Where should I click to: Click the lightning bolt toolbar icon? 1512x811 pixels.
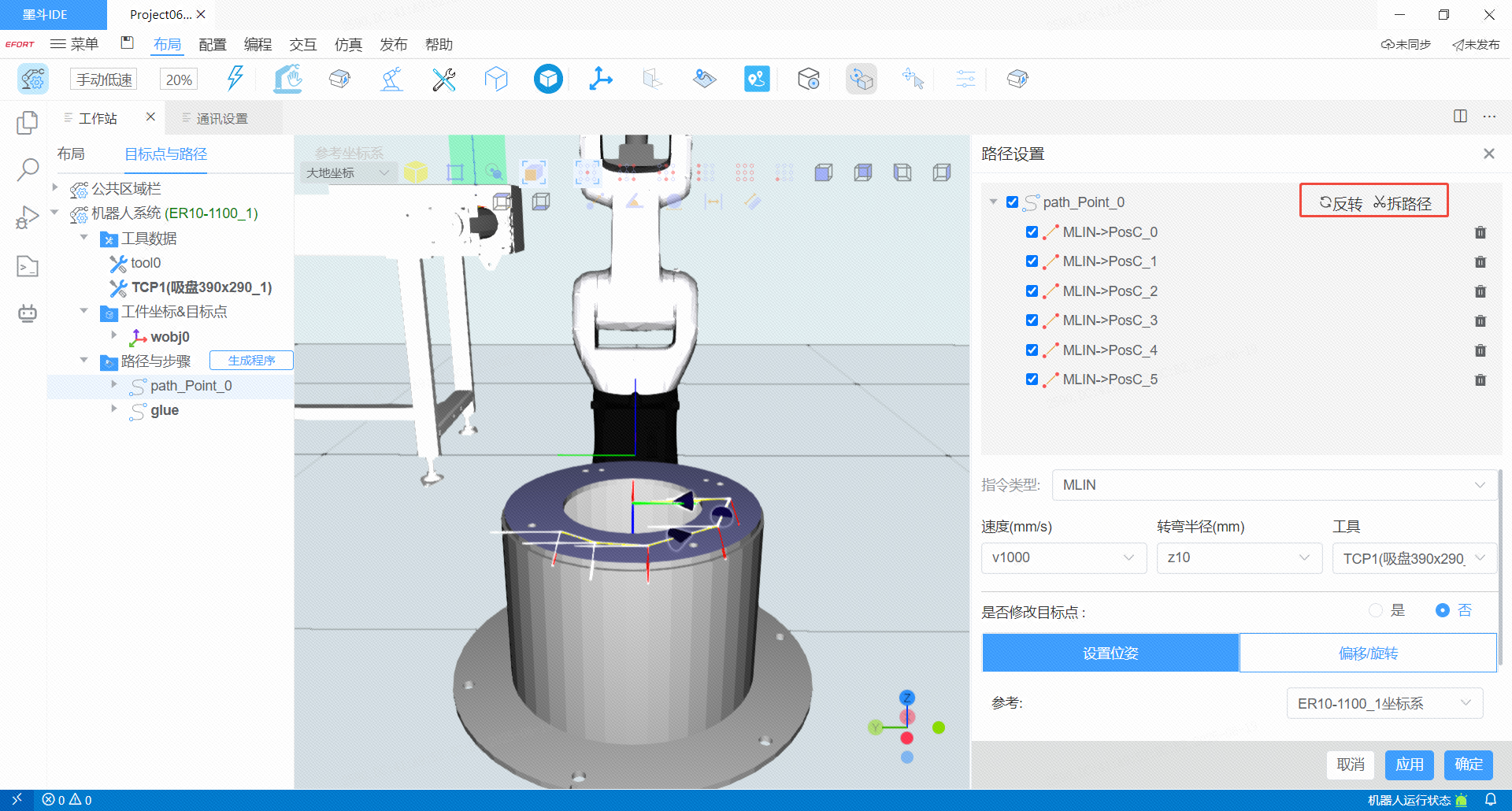tap(235, 79)
